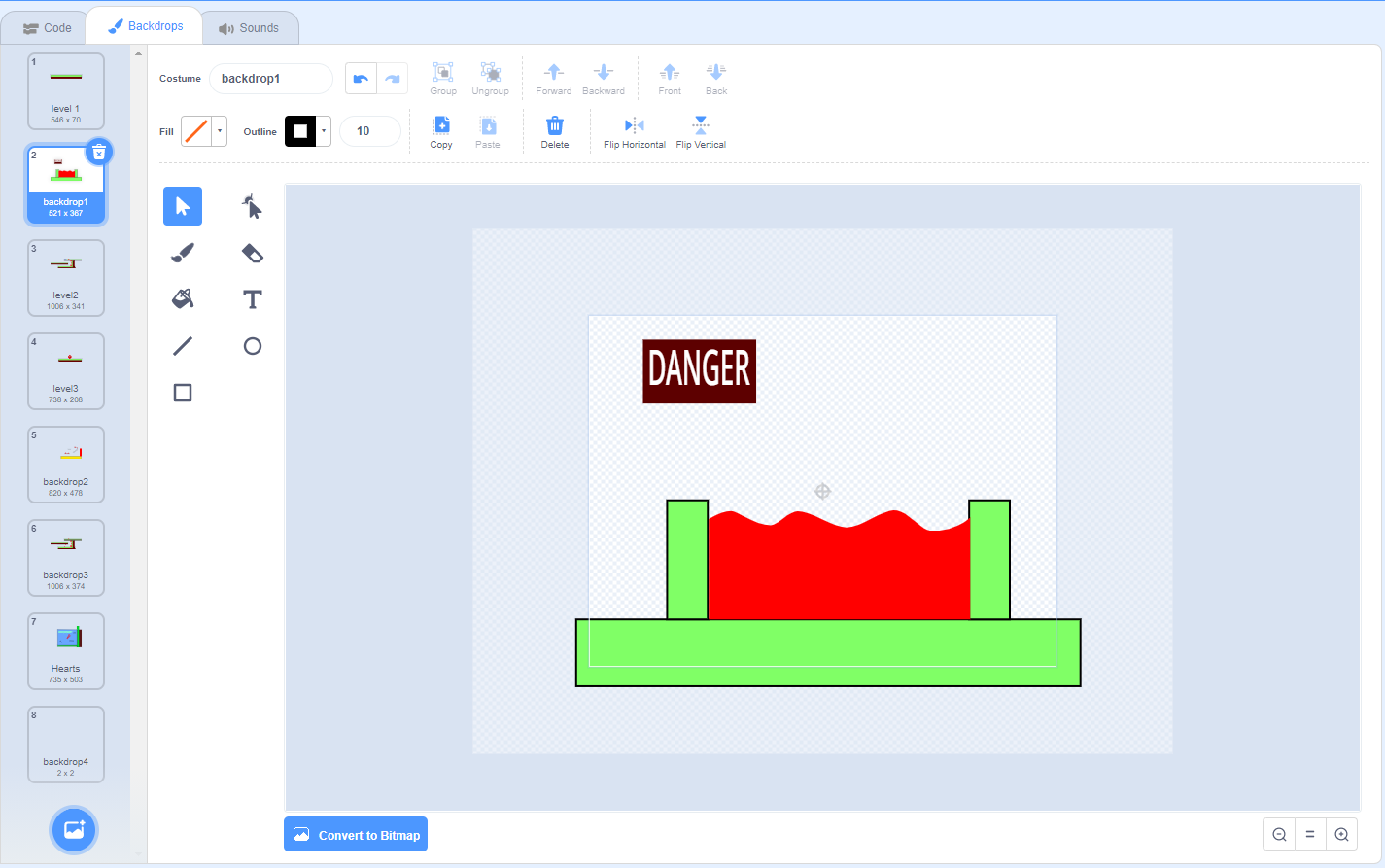Open the Outline color dropdown

324,131
